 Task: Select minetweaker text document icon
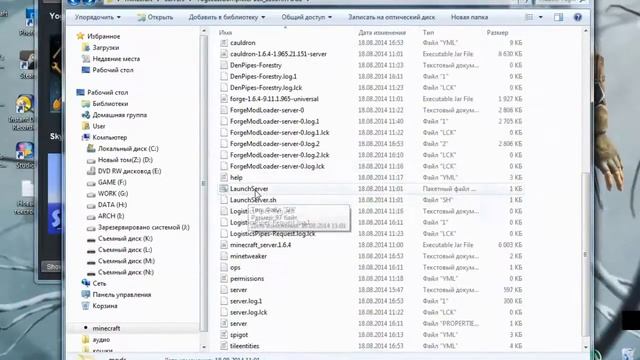tap(224, 256)
